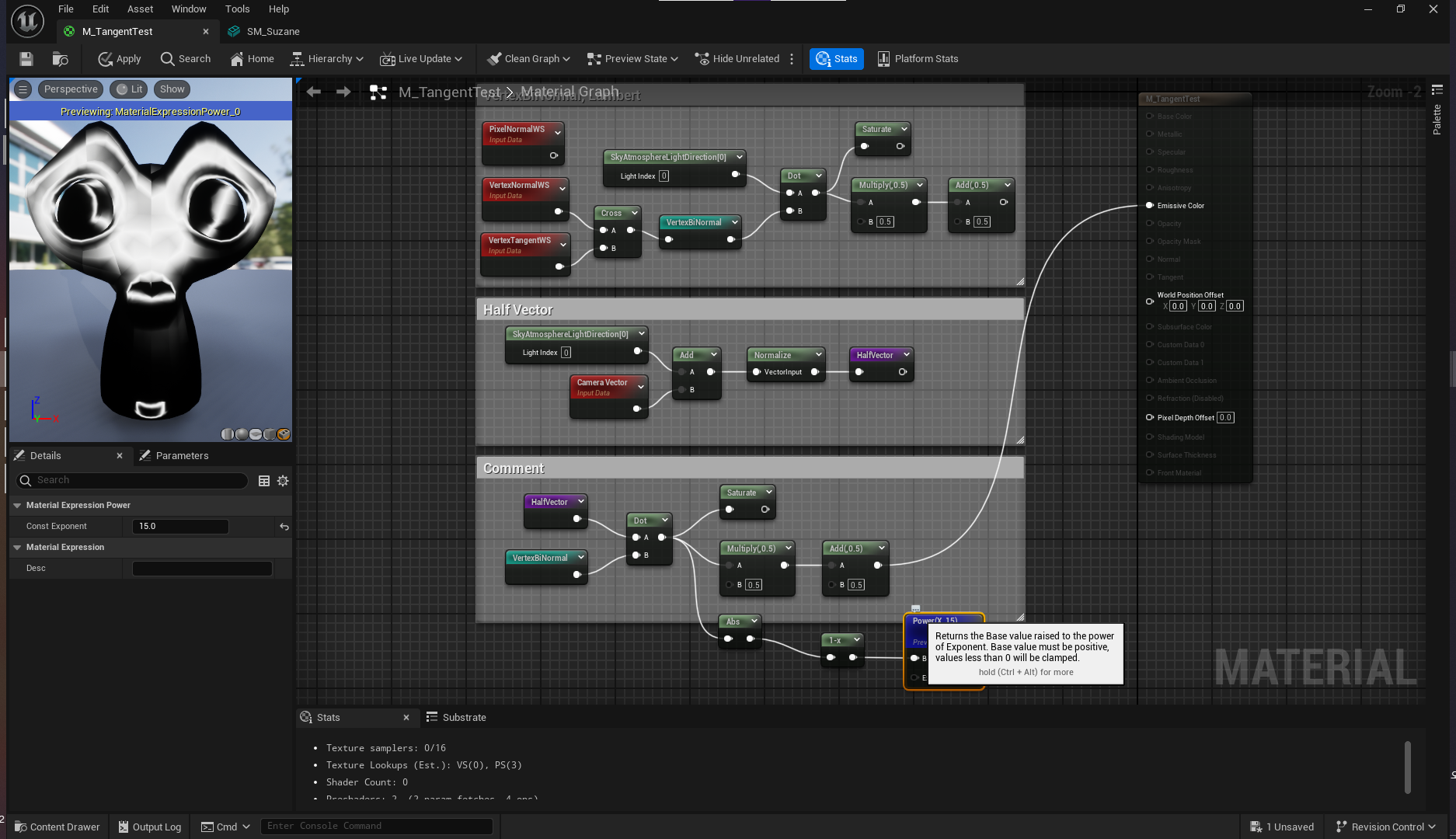
Task: Save the material with the floppy disk icon
Action: coord(26,59)
